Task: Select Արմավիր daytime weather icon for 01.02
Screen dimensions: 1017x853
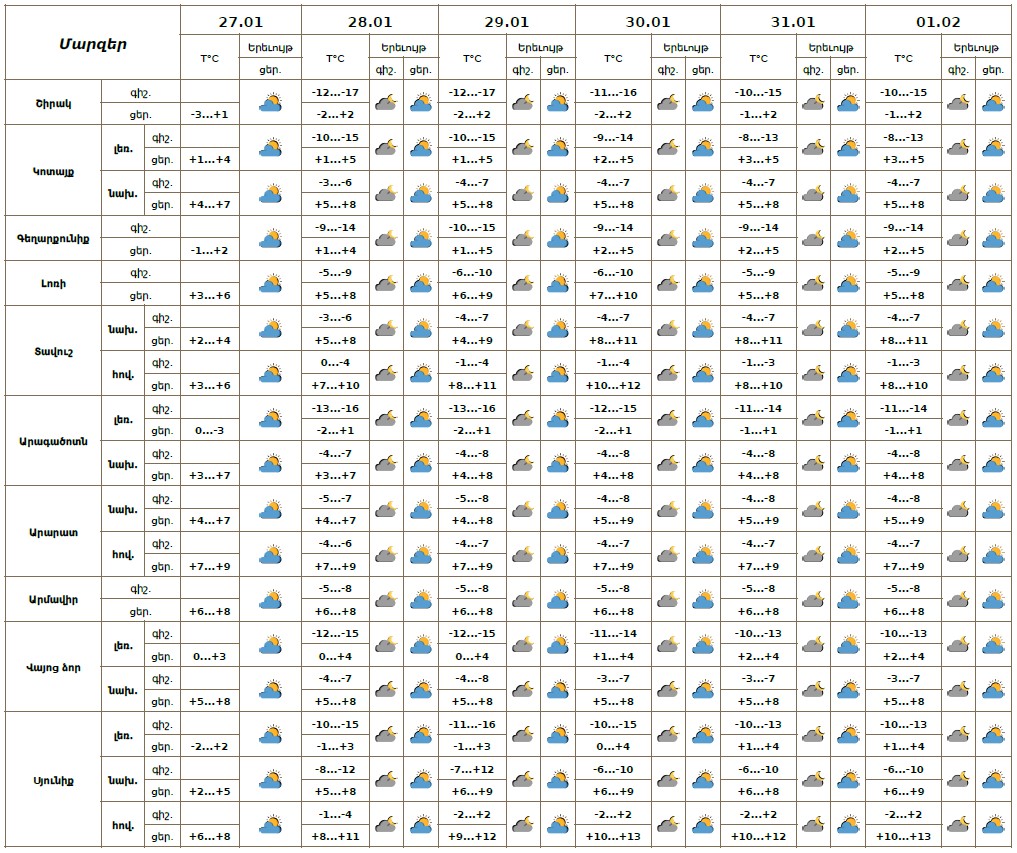Action: 993,600
